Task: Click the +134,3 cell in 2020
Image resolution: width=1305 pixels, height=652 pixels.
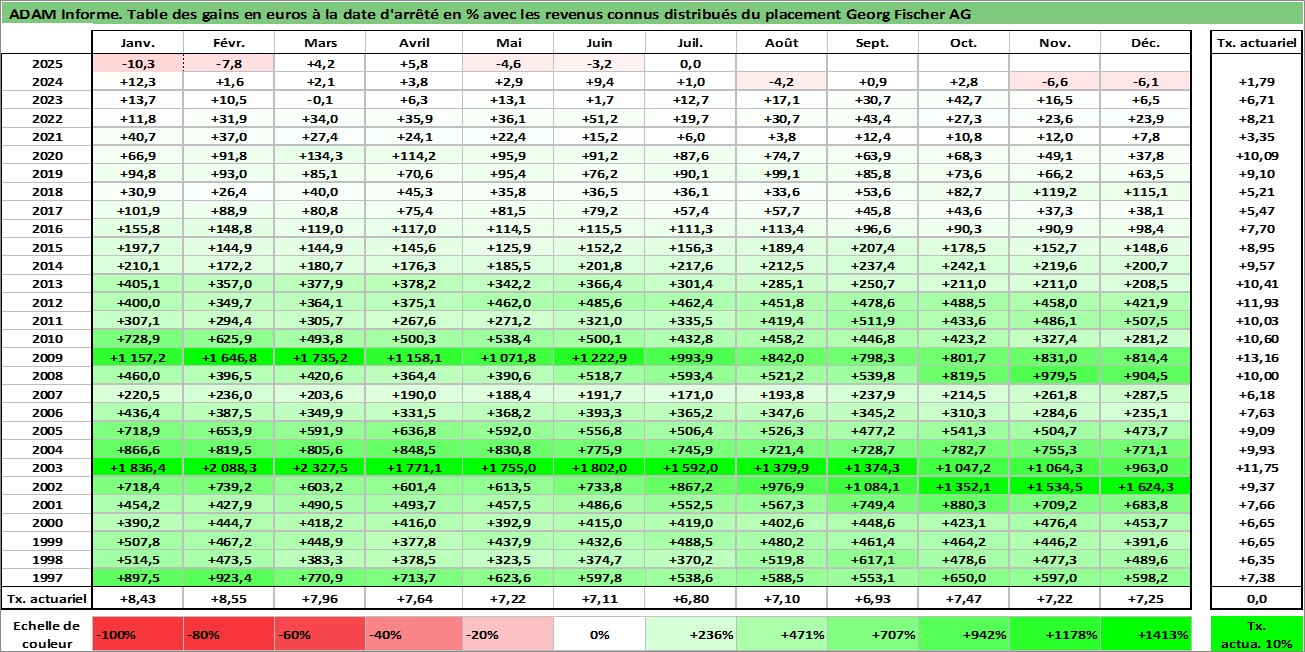Action: click(x=320, y=155)
